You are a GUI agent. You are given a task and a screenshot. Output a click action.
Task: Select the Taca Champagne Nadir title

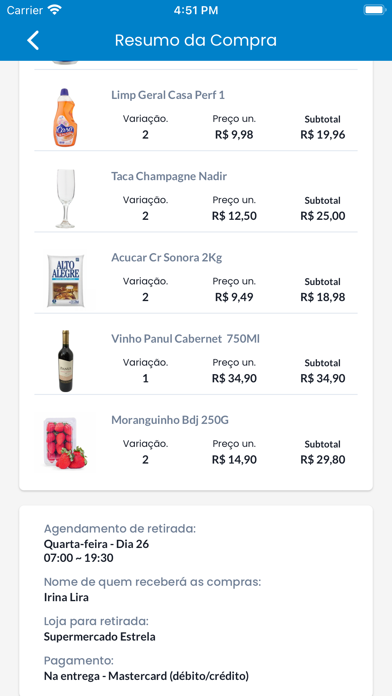[169, 176]
